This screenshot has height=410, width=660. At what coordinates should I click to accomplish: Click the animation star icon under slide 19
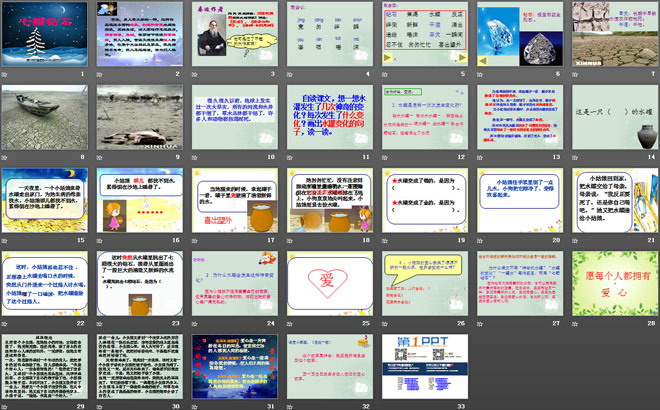pos(385,240)
